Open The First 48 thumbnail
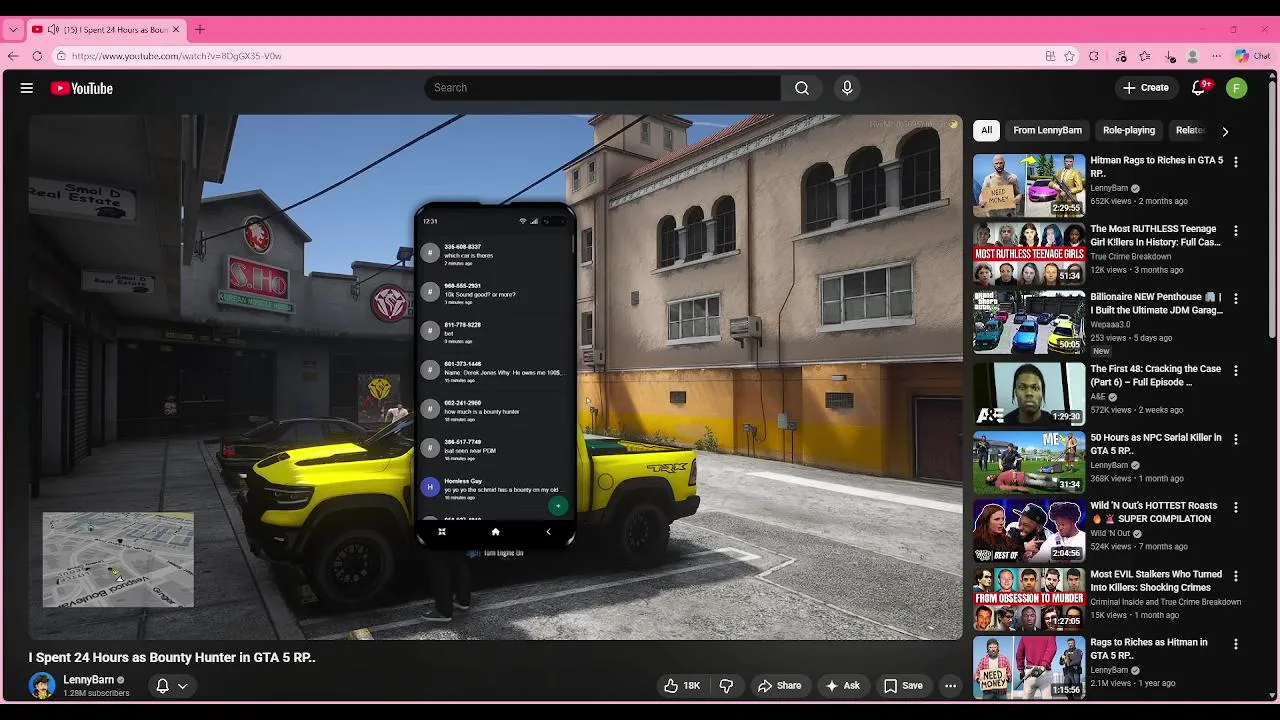Viewport: 1280px width, 720px height. coord(1029,394)
